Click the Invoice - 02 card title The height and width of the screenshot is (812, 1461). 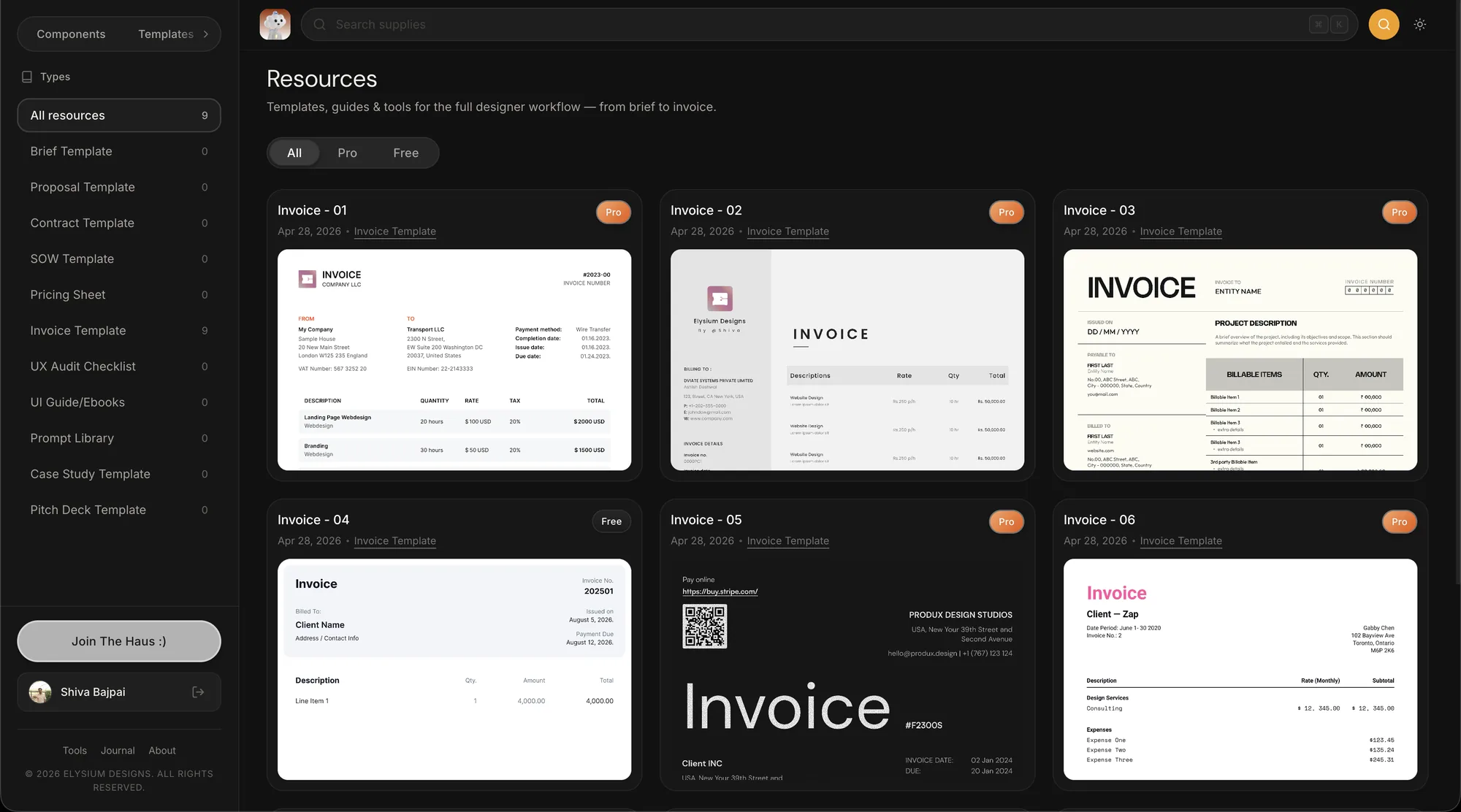click(x=706, y=210)
